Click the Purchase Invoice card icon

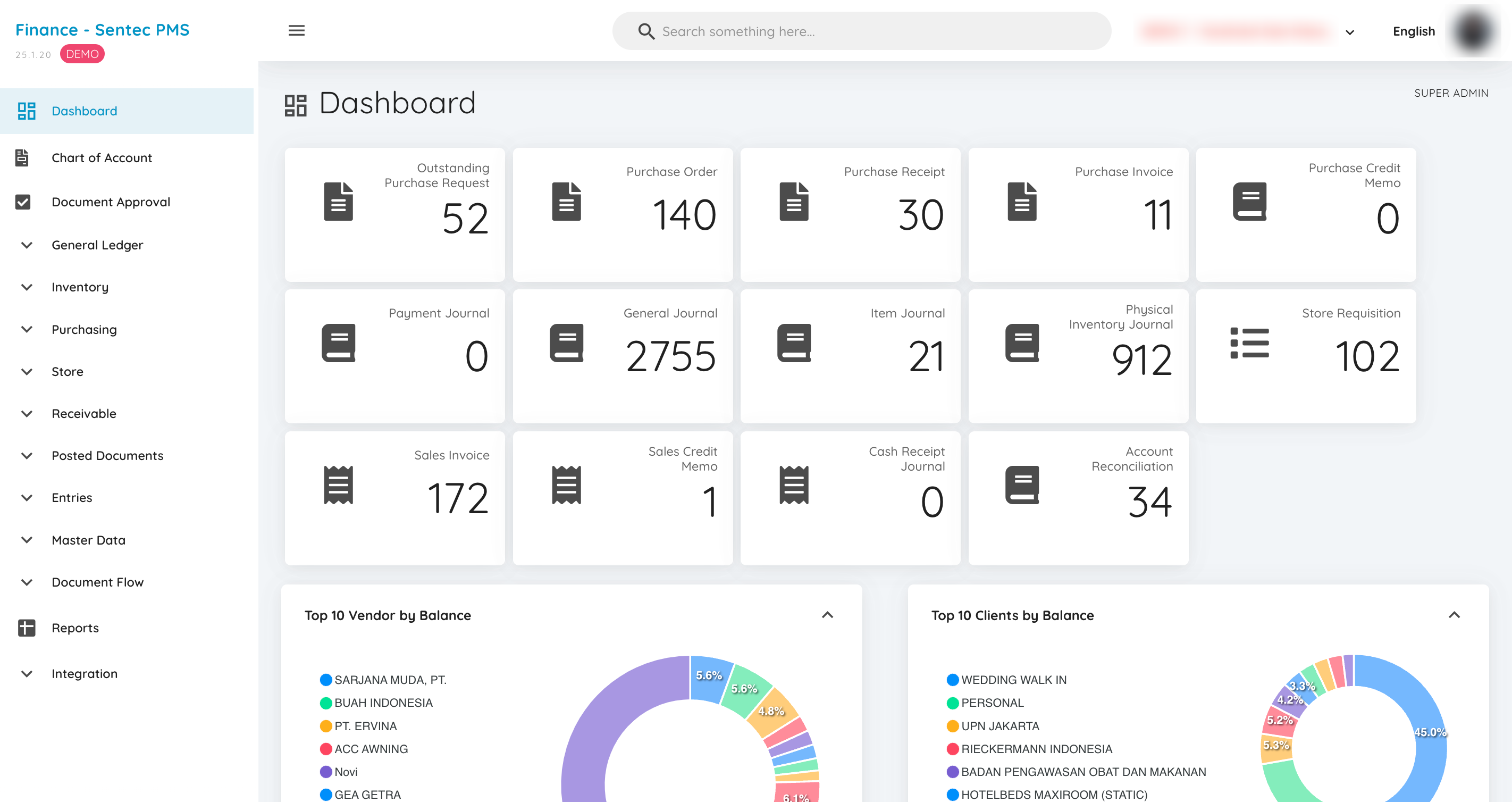coord(1022,202)
